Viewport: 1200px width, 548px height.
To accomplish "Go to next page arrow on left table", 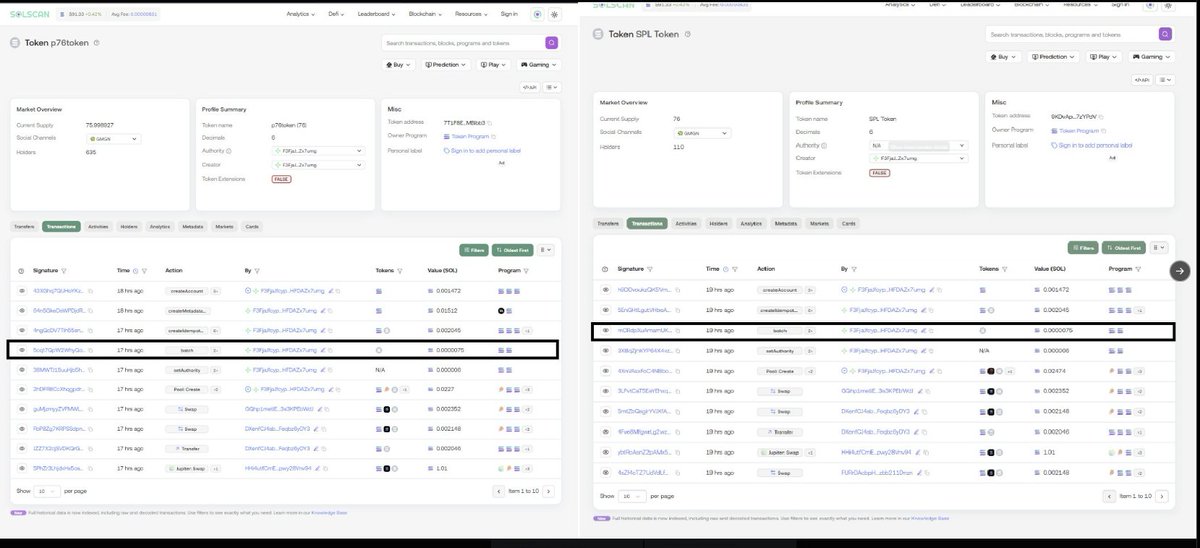I will [x=550, y=491].
